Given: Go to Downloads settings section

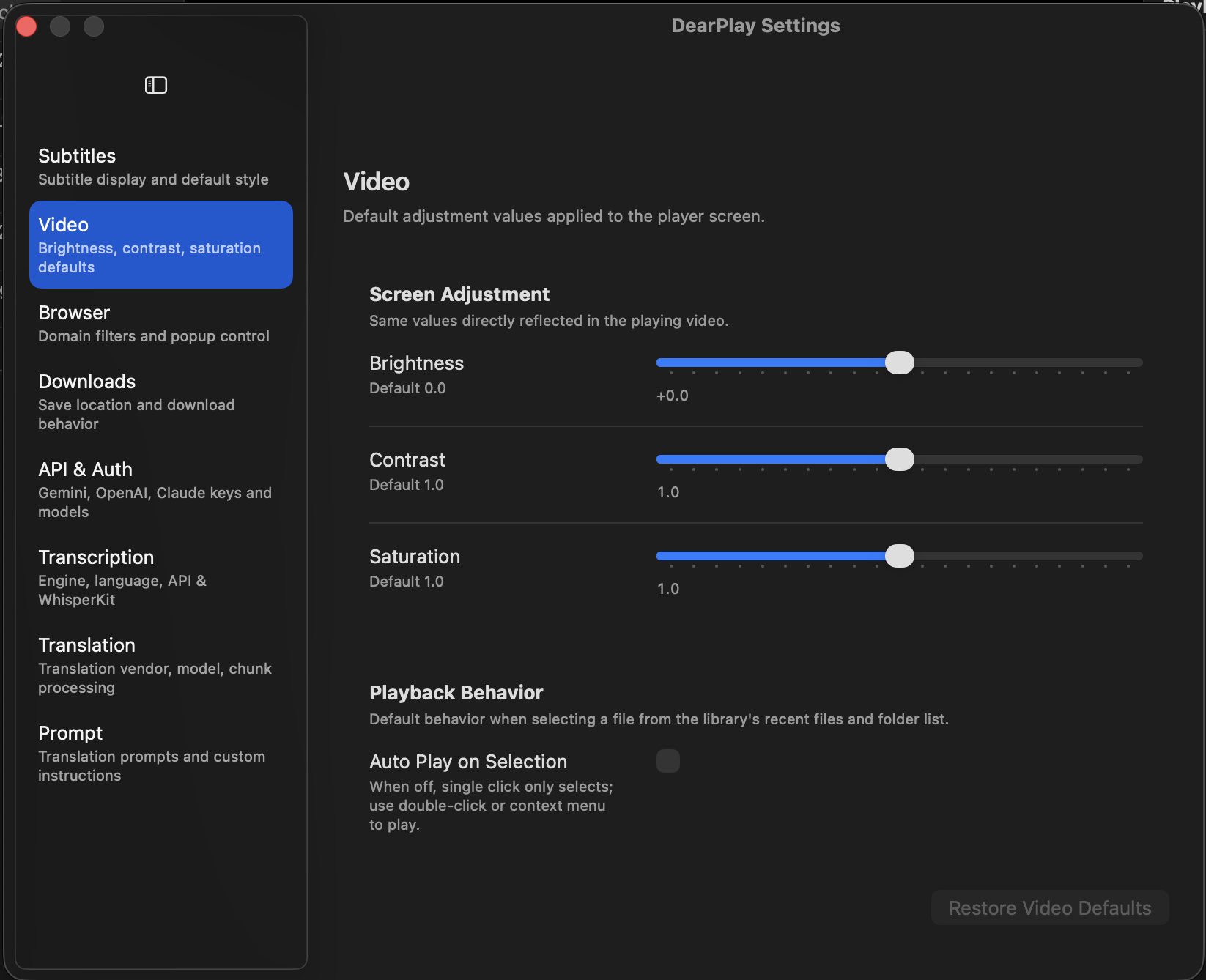Looking at the screenshot, I should coord(161,401).
